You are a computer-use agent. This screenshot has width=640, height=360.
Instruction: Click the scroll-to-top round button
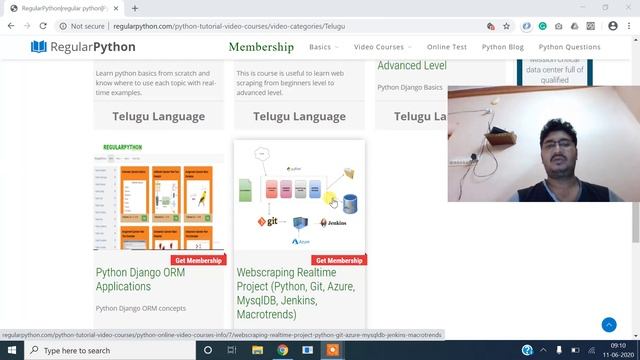[x=609, y=325]
